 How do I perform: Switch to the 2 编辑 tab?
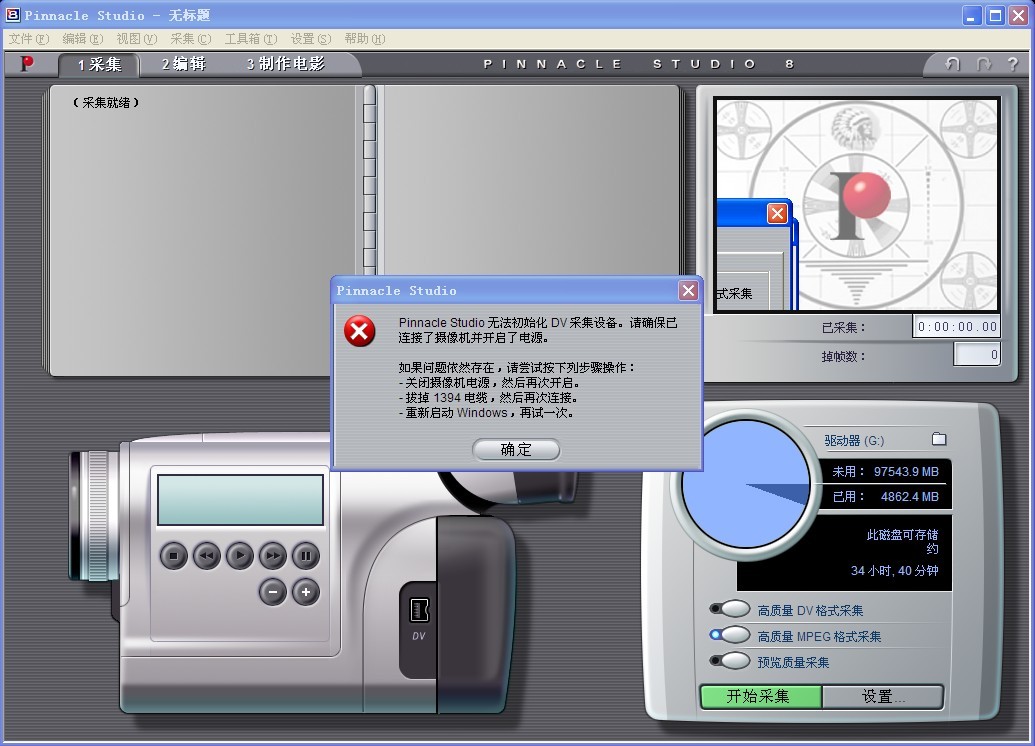tap(184, 64)
